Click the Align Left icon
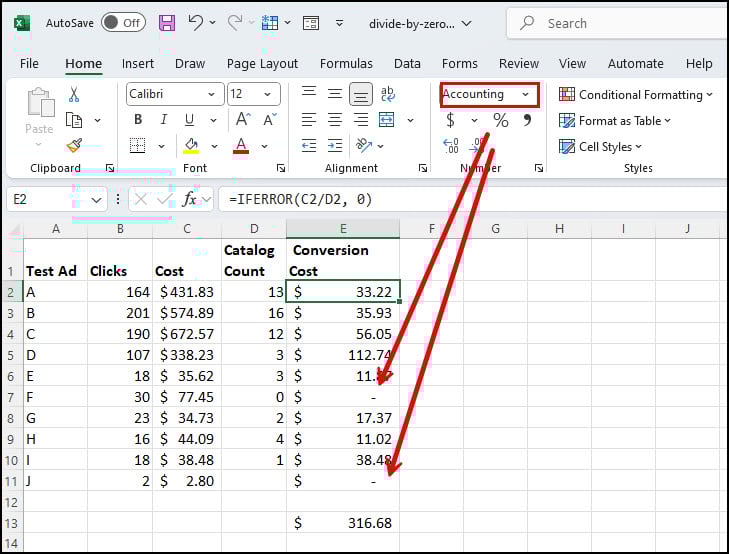 click(x=309, y=120)
